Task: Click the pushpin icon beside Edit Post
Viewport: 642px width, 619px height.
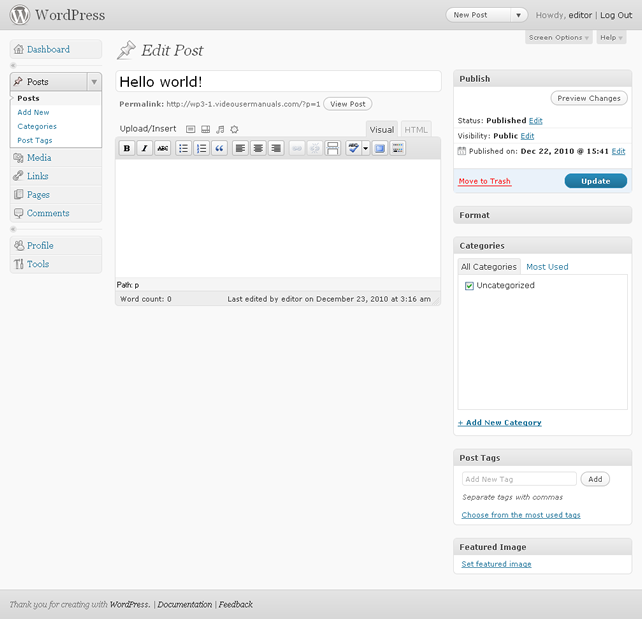Action: [126, 50]
